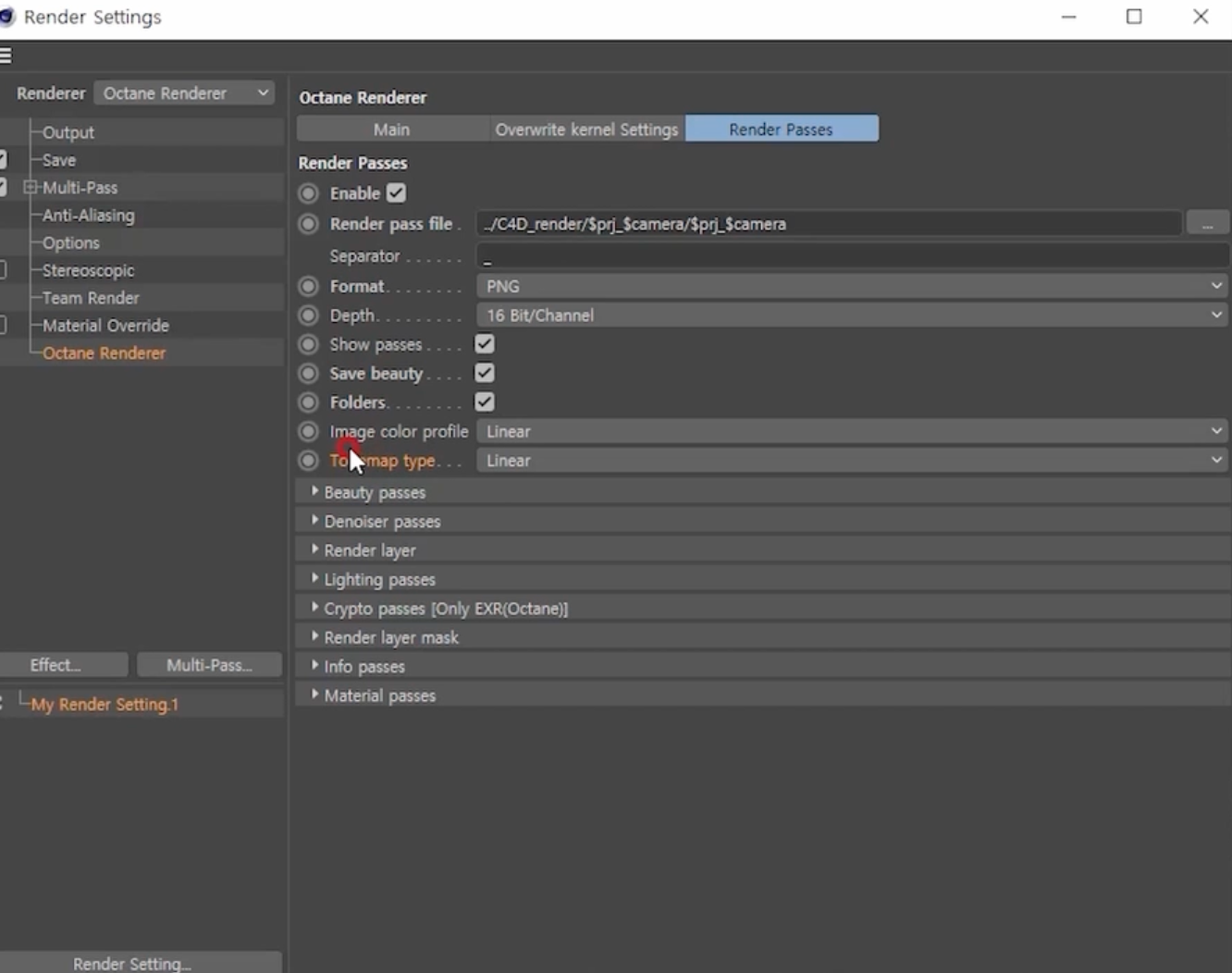This screenshot has width=1232, height=973.
Task: Select Output in the settings tree
Action: (x=68, y=132)
